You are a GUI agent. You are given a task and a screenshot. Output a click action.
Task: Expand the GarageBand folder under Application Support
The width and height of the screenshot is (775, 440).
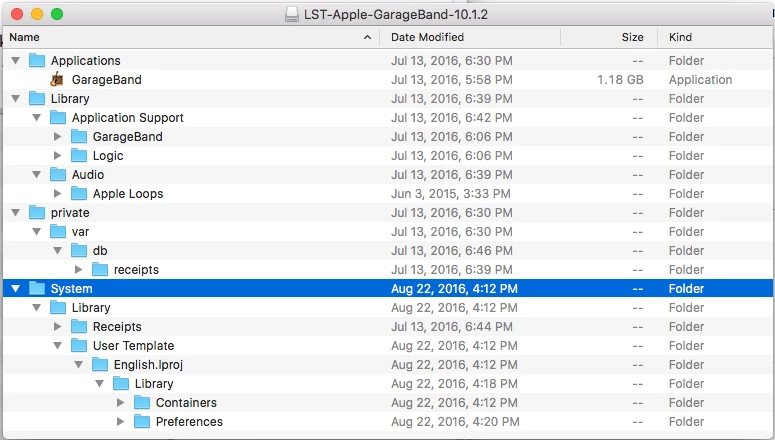coord(57,136)
